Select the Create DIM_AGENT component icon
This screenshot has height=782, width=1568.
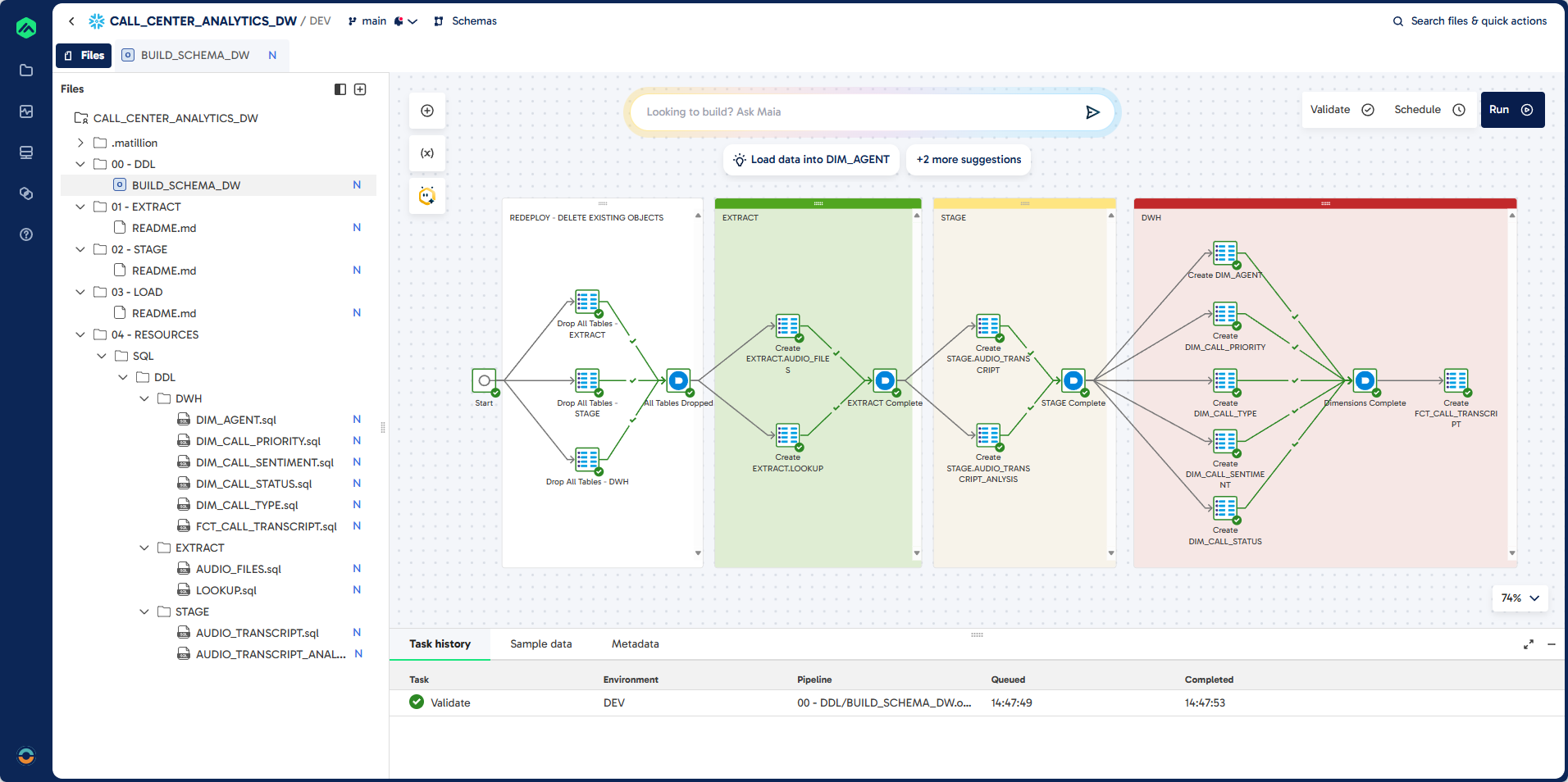pos(1224,254)
